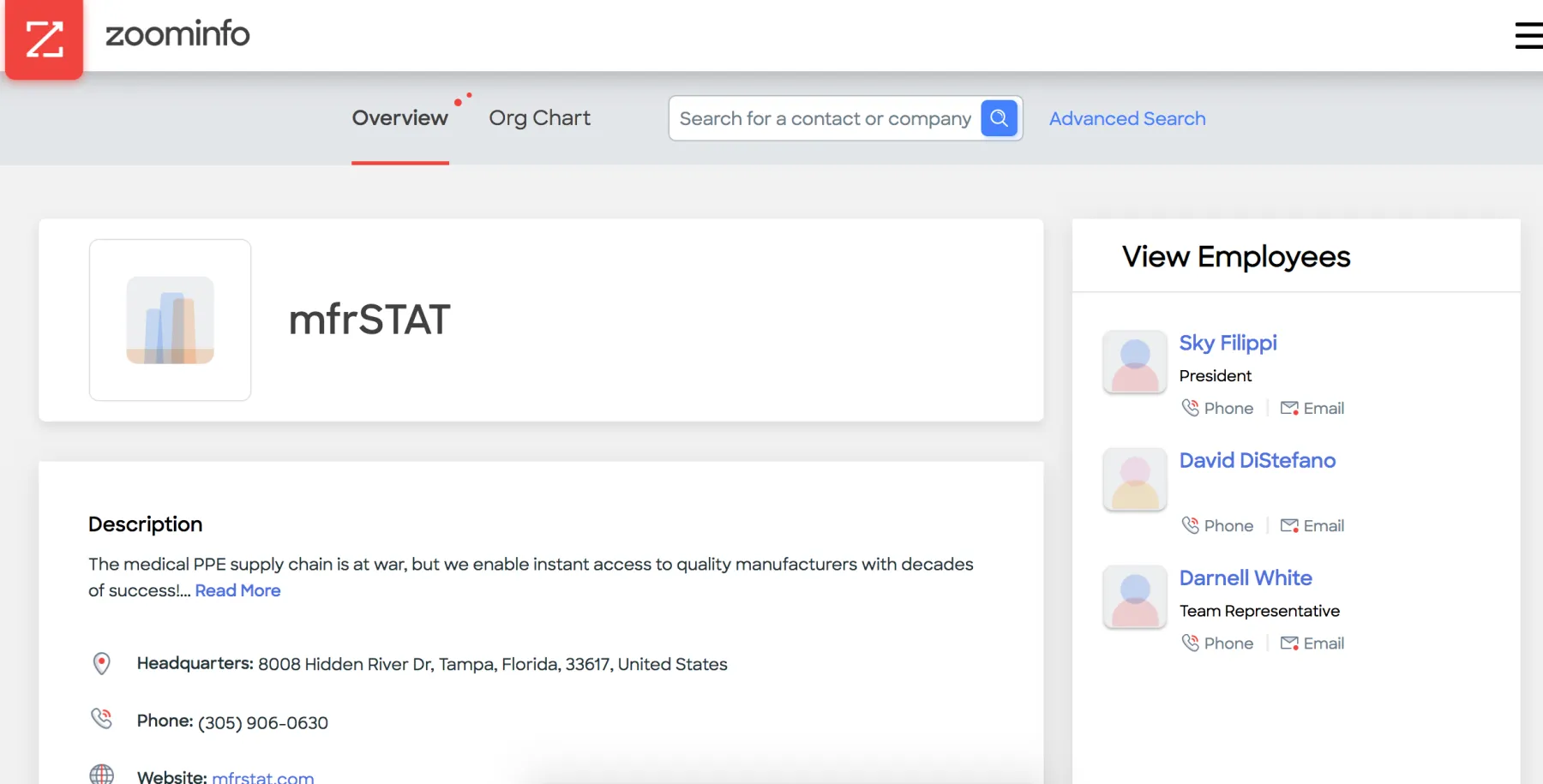Screen dimensions: 1543x784
Task: Click Darnell White's avatar thumbnail
Action: point(1135,597)
